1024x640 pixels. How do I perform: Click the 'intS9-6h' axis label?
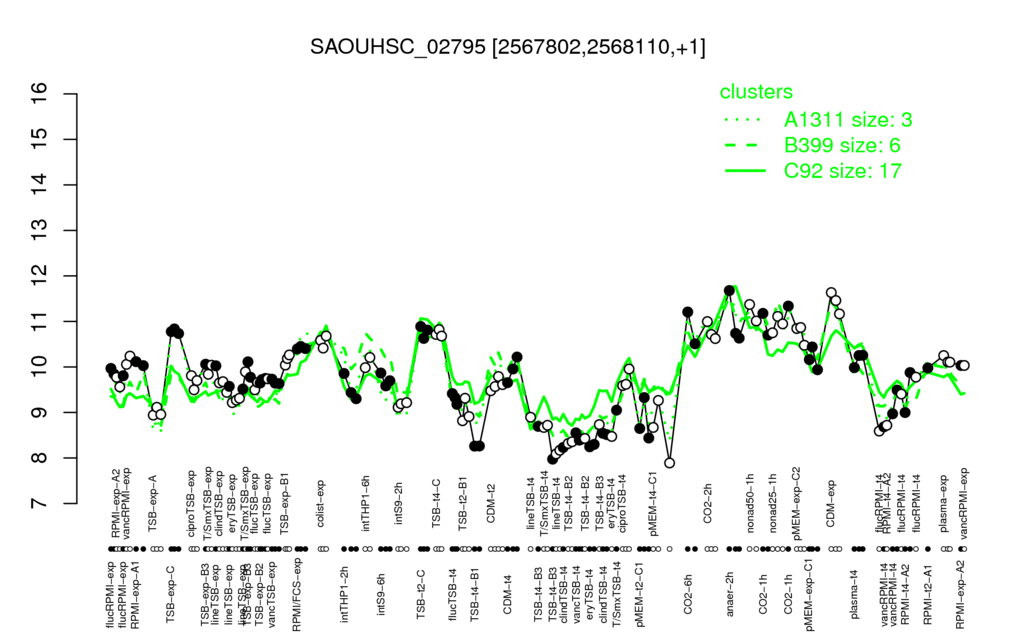[381, 595]
